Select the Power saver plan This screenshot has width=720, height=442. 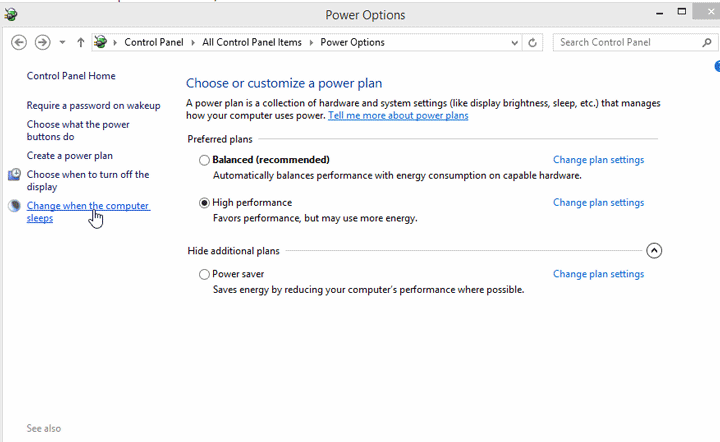pos(205,274)
